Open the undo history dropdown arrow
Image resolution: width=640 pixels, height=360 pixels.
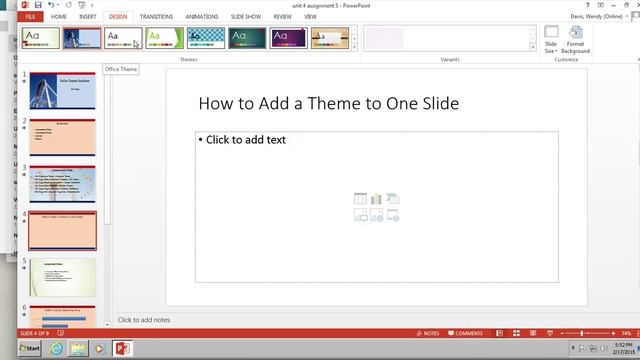(58, 5)
